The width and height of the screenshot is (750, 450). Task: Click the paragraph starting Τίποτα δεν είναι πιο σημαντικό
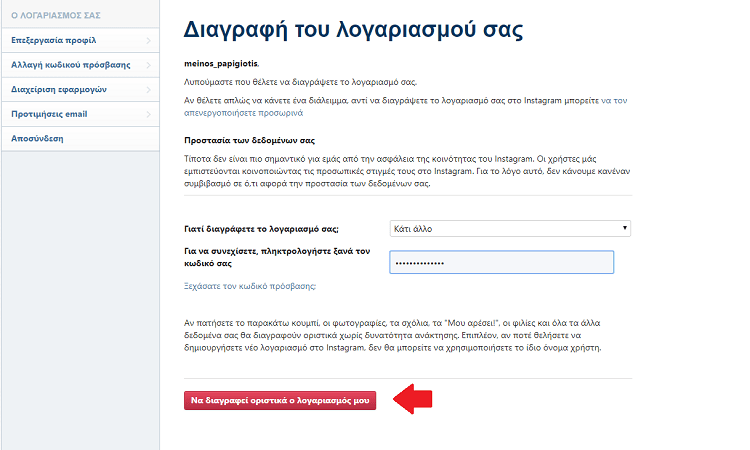407,171
